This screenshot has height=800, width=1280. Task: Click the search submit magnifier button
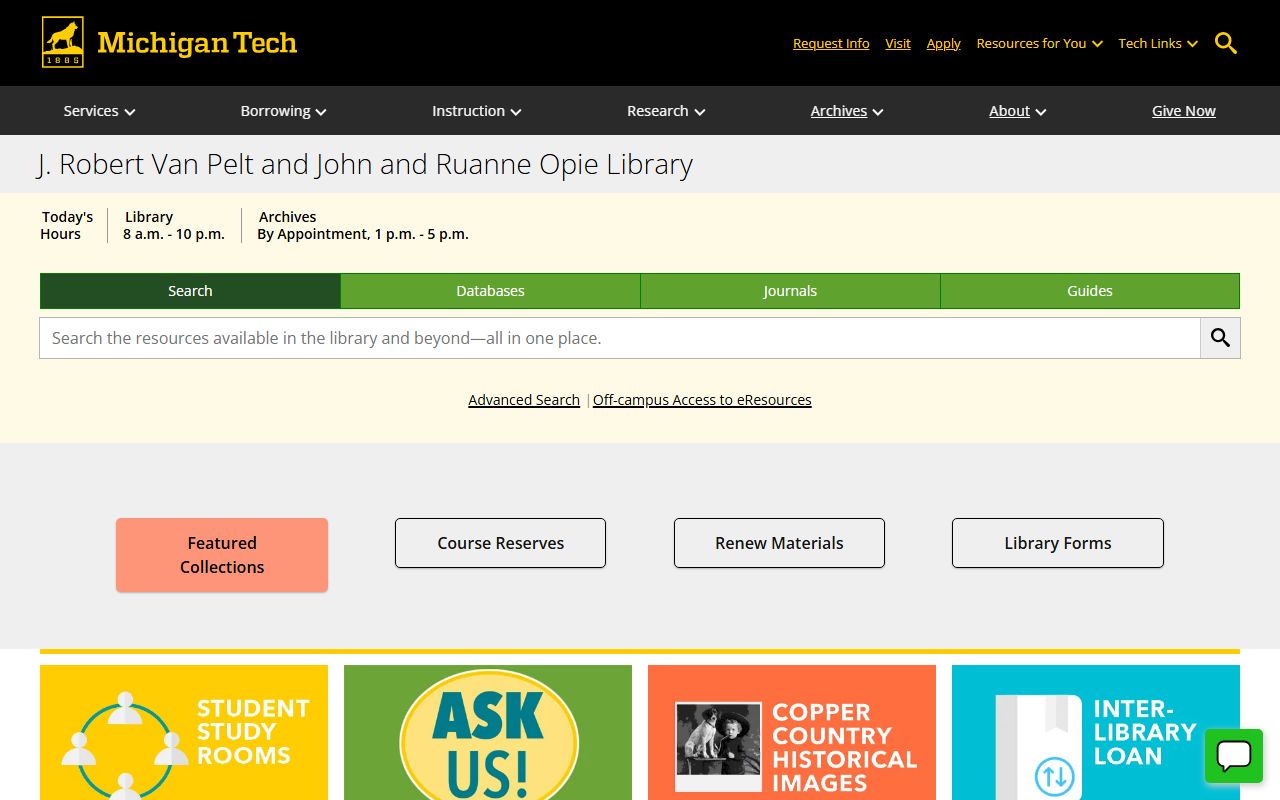click(1220, 338)
